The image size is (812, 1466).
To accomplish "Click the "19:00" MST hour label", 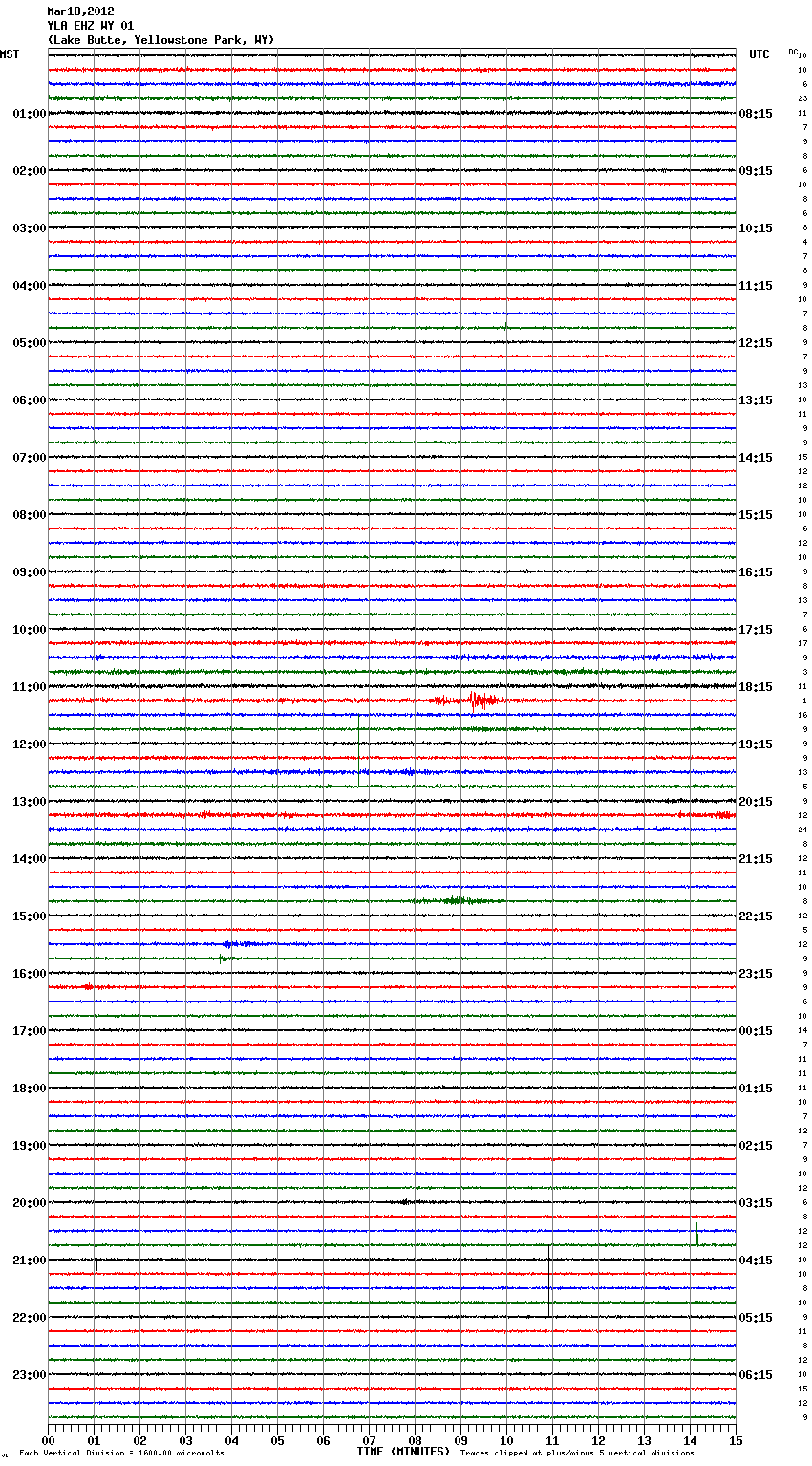I will coord(30,1146).
